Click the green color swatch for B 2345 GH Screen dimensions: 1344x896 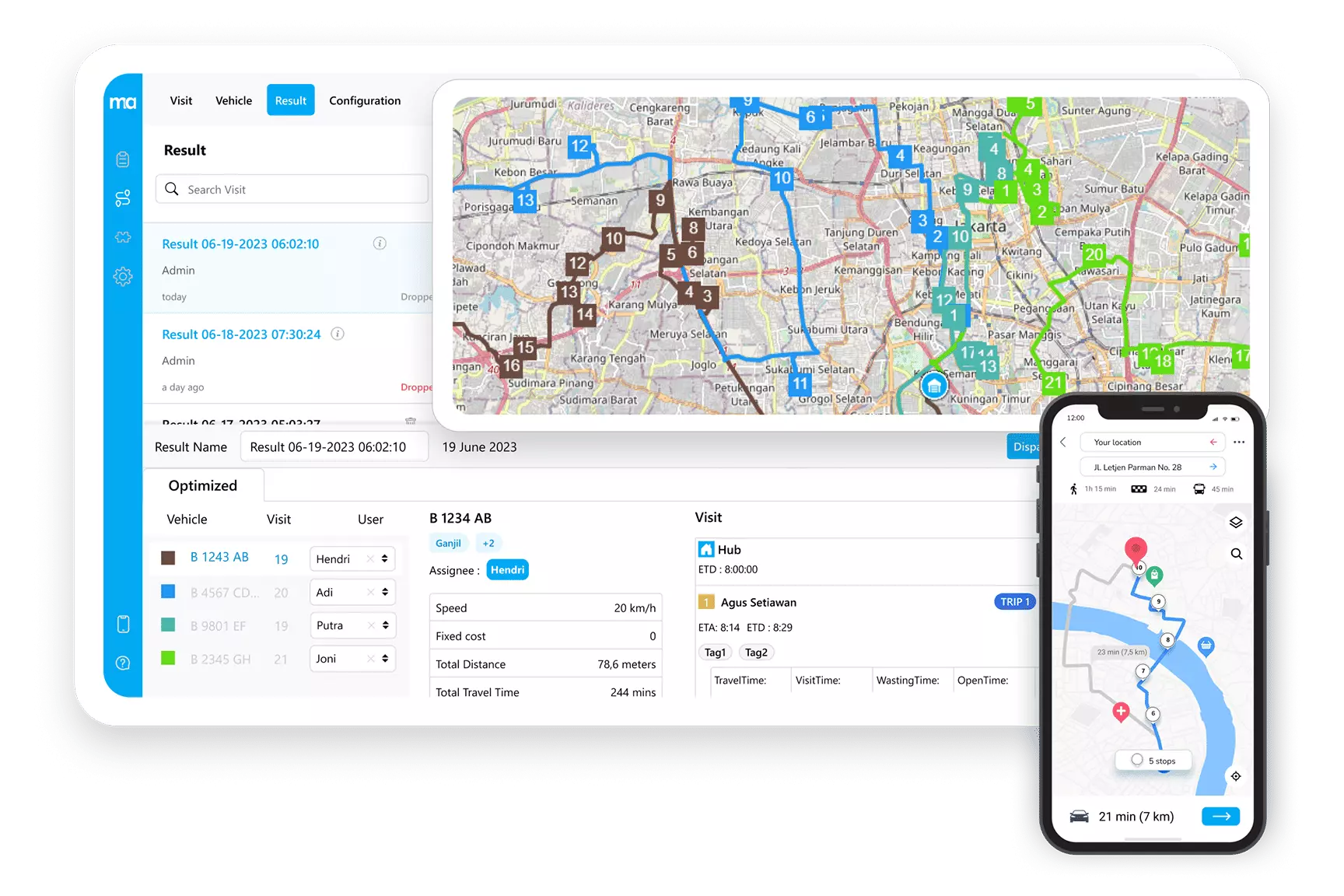[168, 658]
